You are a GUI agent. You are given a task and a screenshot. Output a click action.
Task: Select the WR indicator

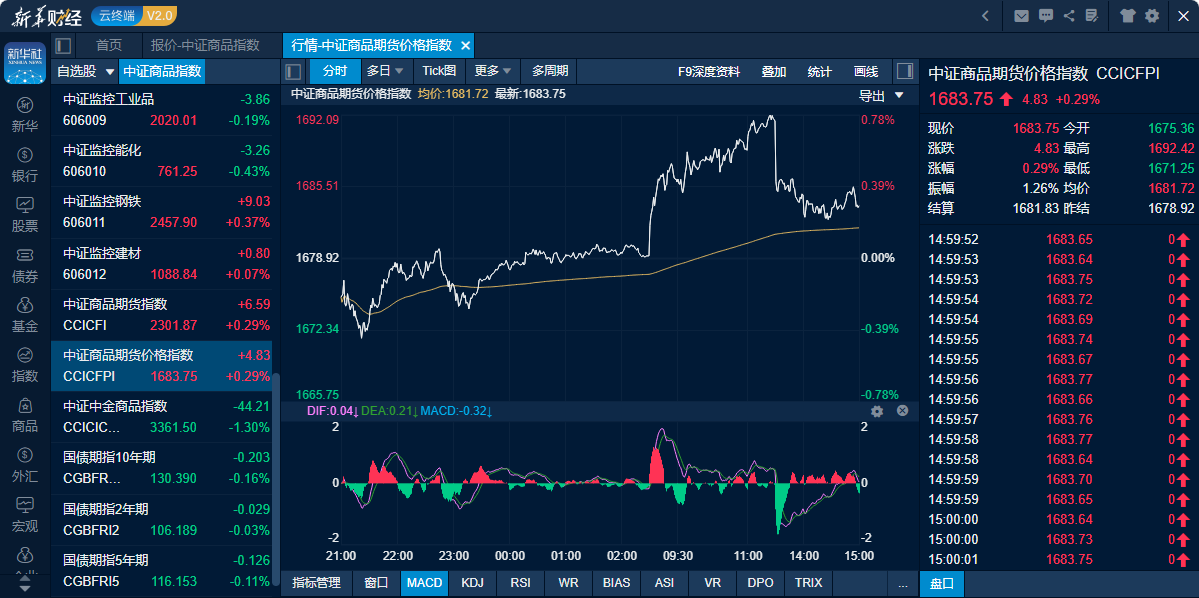(x=568, y=583)
